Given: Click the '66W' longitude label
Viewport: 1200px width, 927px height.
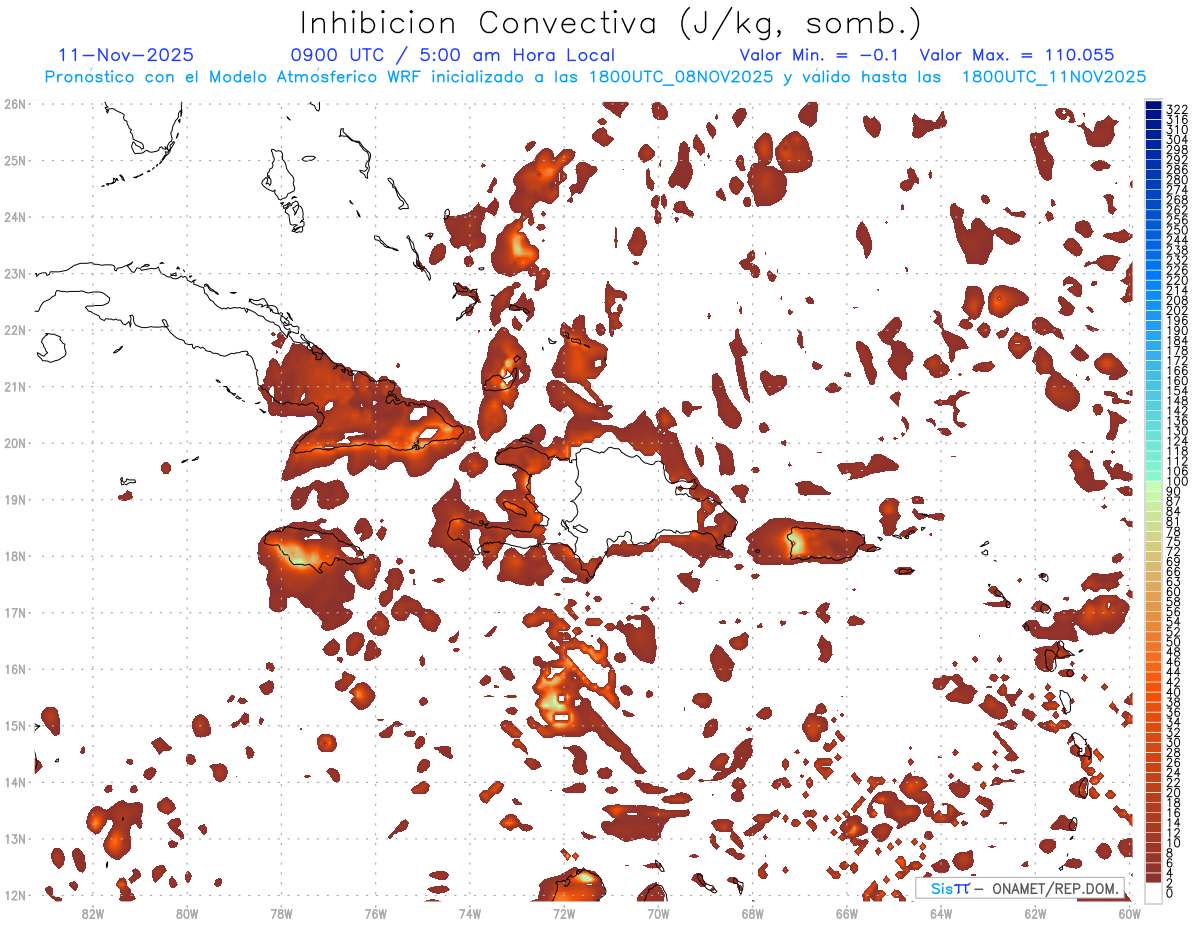Looking at the screenshot, I should (847, 913).
